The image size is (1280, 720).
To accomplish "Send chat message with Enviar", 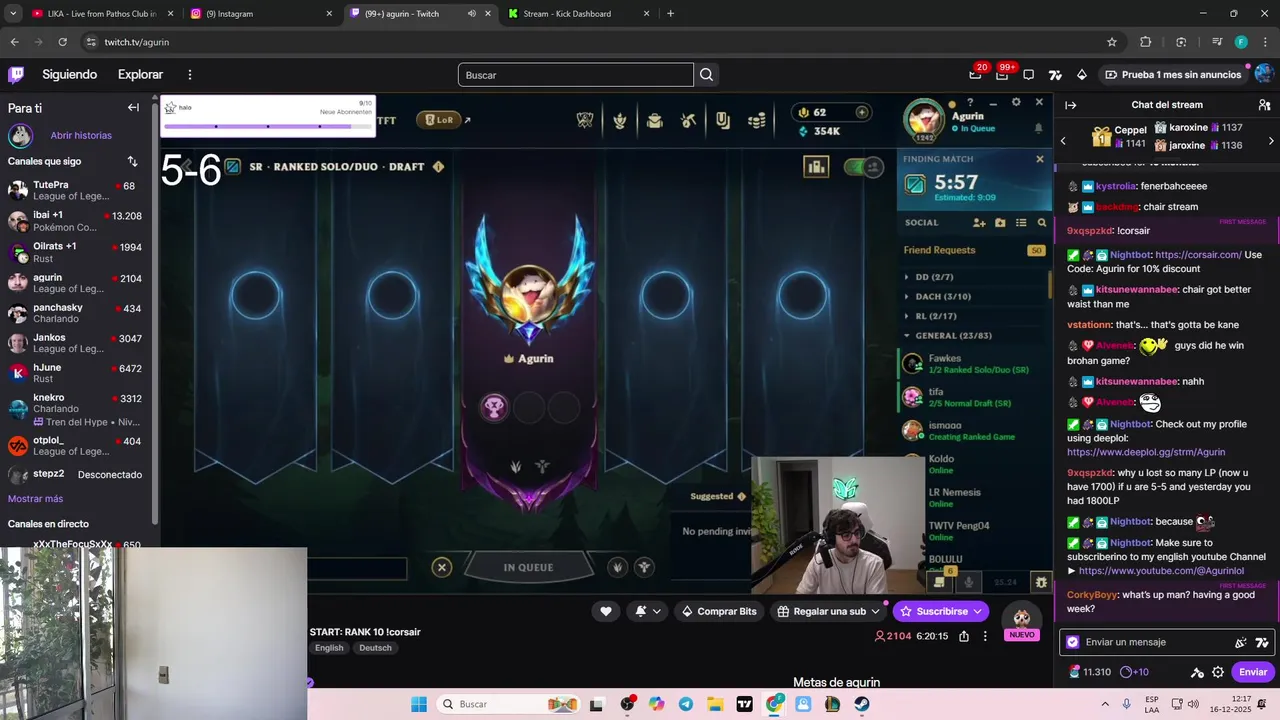I will click(1253, 672).
